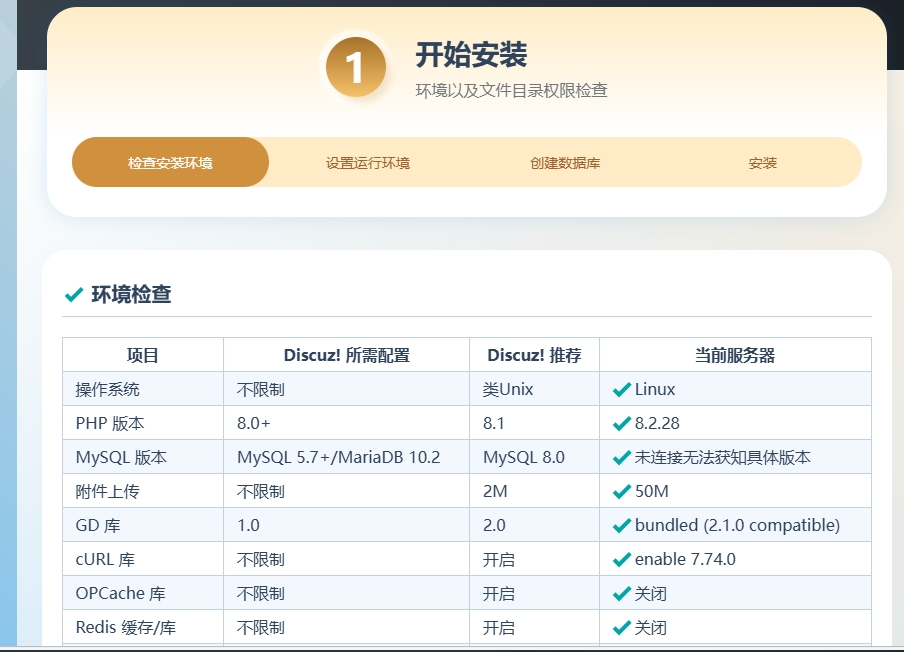This screenshot has width=904, height=652.
Task: Click the checkmark in the MySQL version row
Action: (621, 458)
